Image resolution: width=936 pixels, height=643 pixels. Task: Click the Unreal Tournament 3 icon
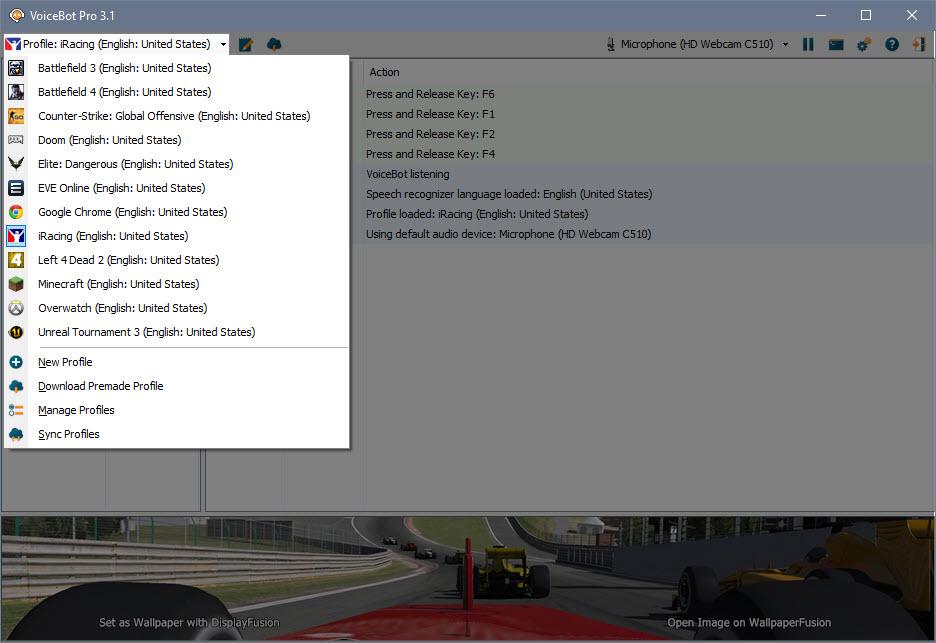click(16, 332)
